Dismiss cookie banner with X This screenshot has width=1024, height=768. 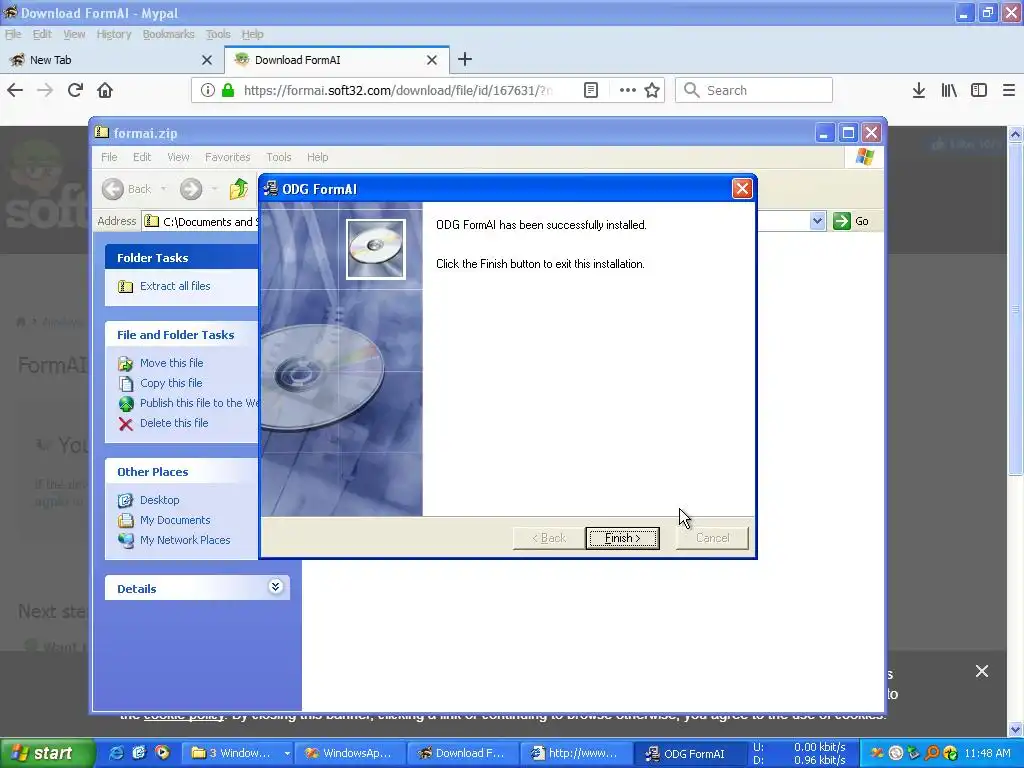[x=982, y=671]
